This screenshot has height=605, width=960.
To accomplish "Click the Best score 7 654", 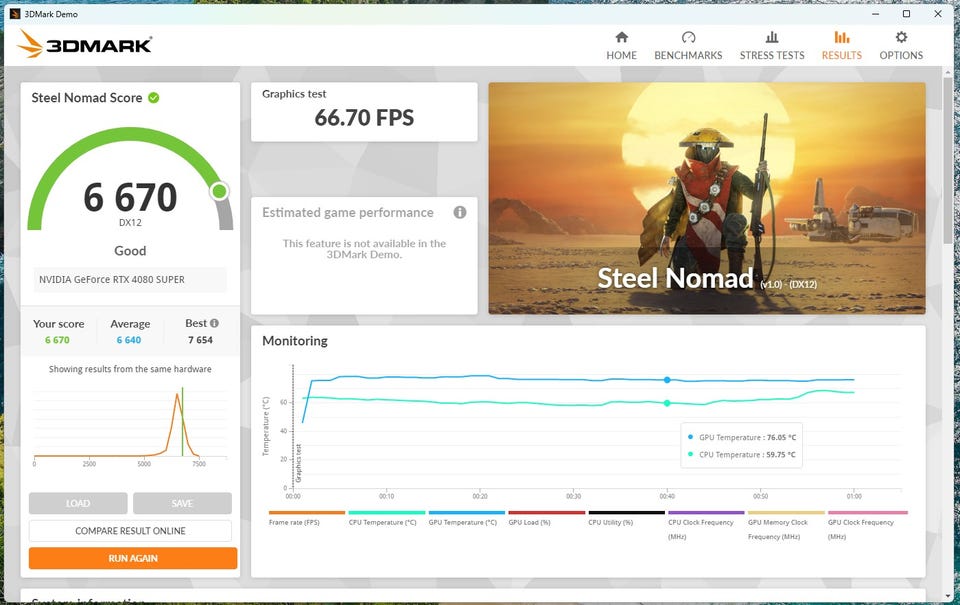I will [x=200, y=340].
